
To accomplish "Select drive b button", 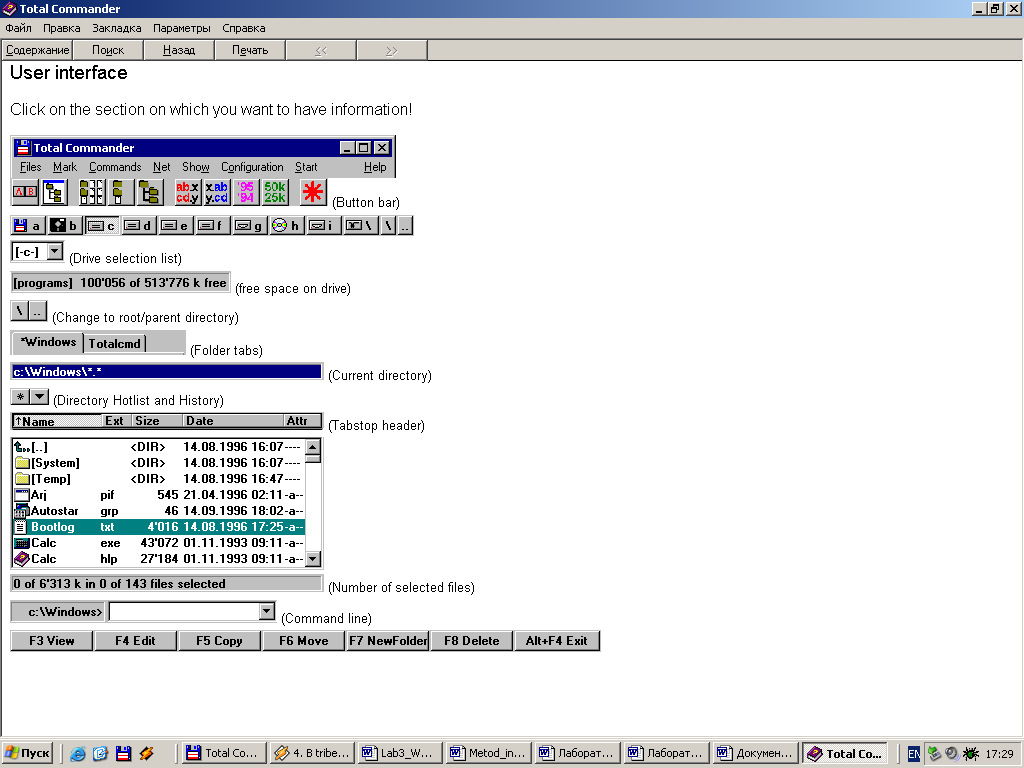I will (64, 226).
